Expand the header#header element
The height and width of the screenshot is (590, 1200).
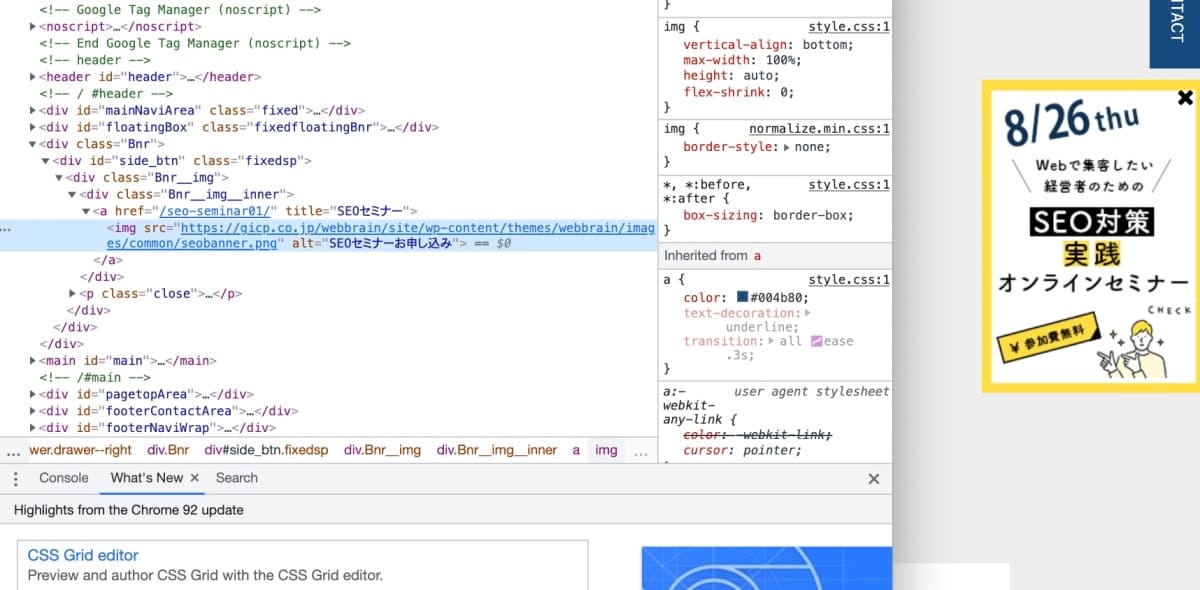34,77
